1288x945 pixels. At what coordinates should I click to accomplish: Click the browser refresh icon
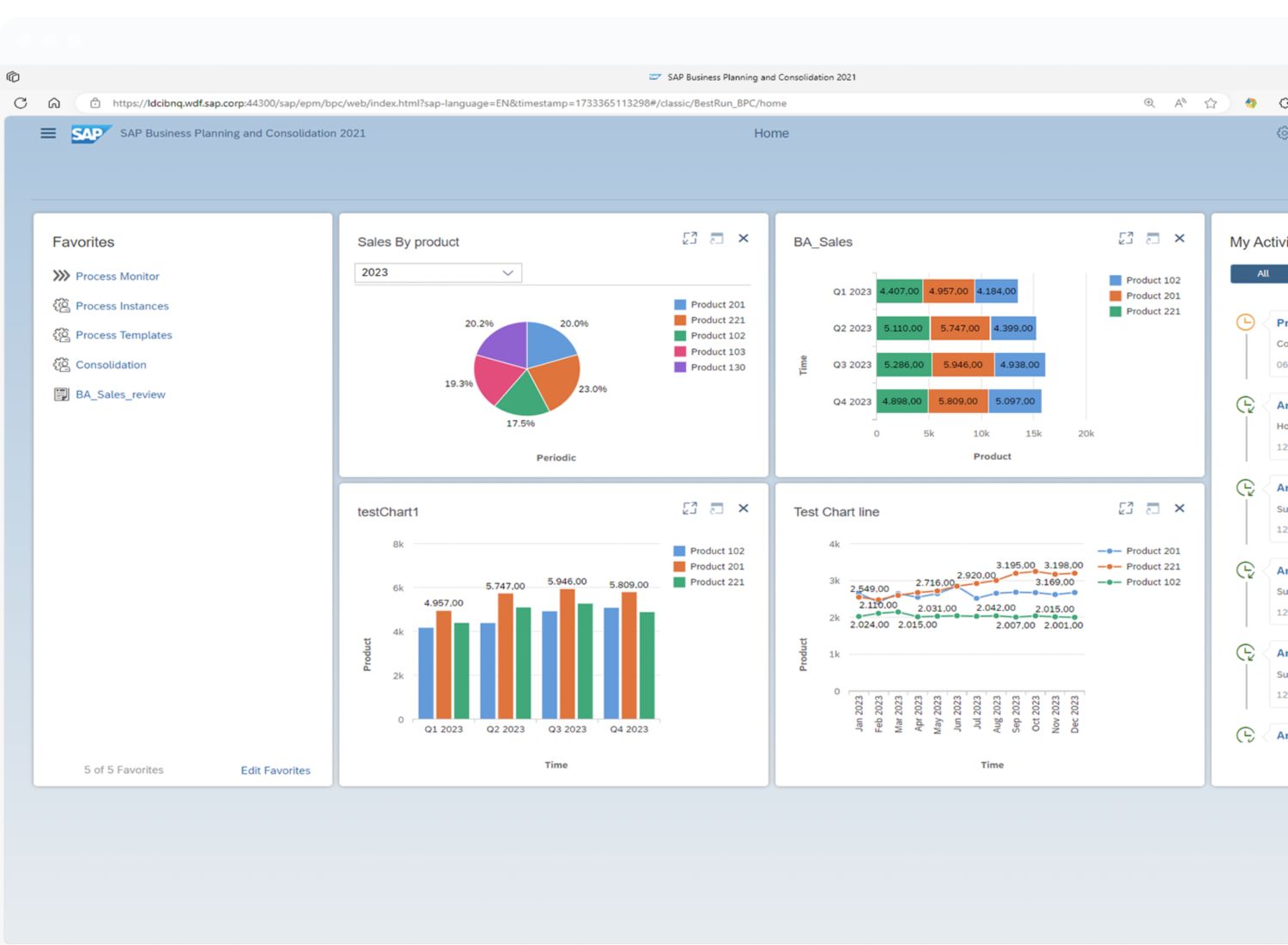point(21,103)
